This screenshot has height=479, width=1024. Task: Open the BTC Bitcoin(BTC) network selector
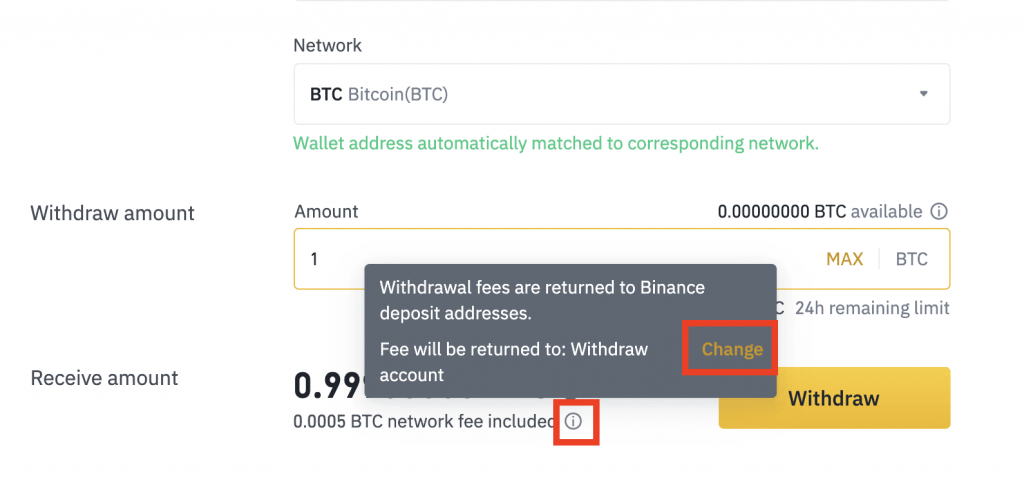tap(622, 94)
